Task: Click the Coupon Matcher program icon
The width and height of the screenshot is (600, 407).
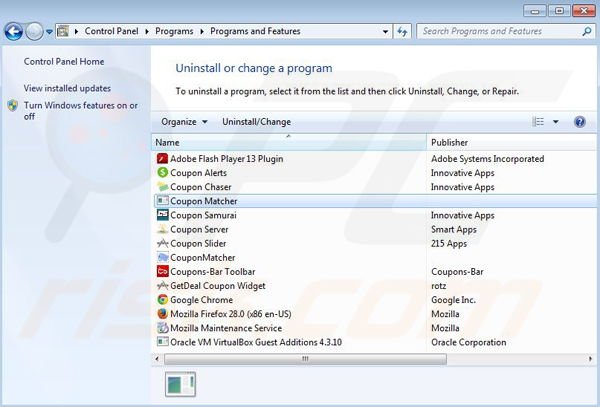Action: [163, 201]
